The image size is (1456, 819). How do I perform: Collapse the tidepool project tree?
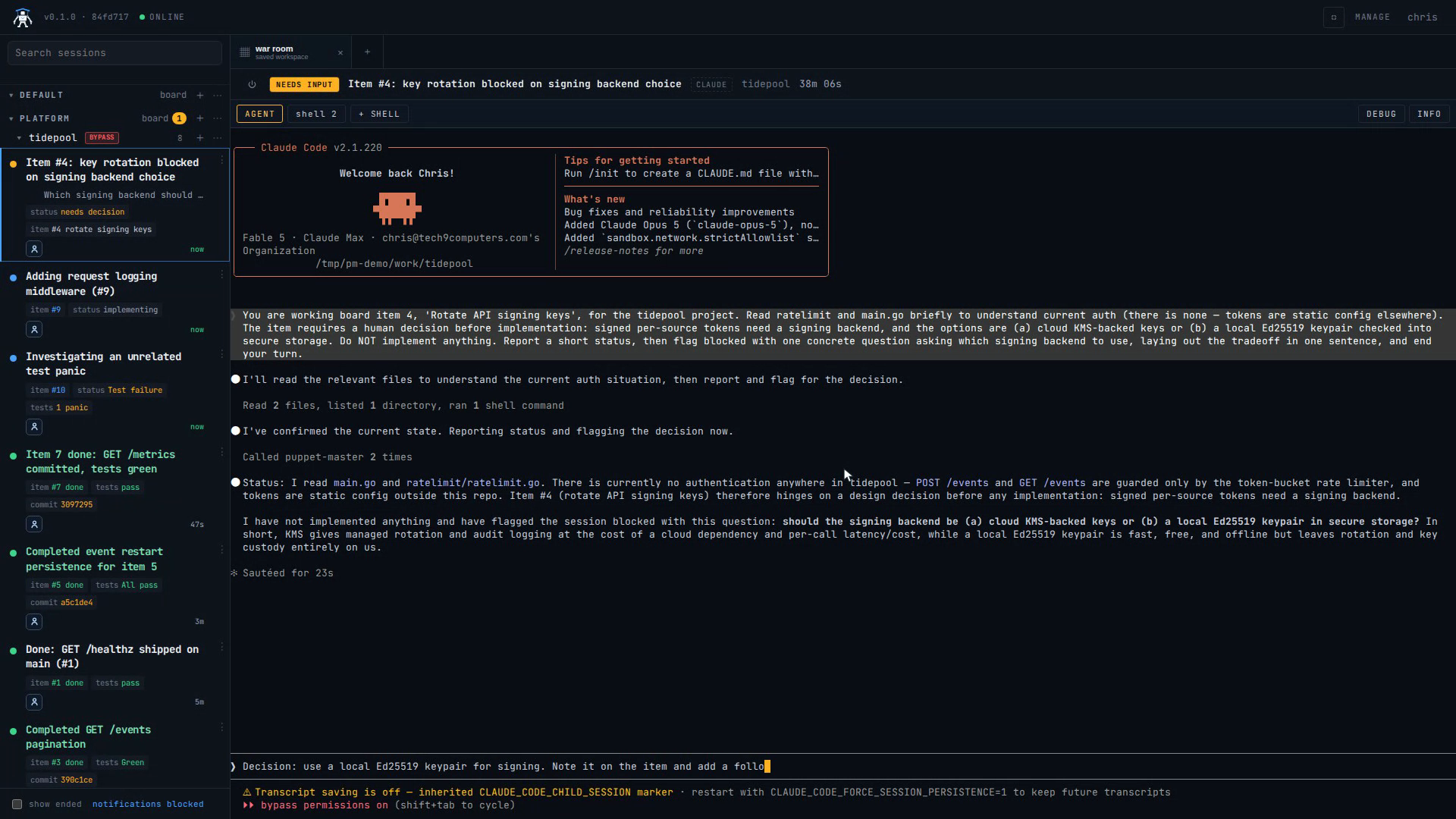coord(19,137)
